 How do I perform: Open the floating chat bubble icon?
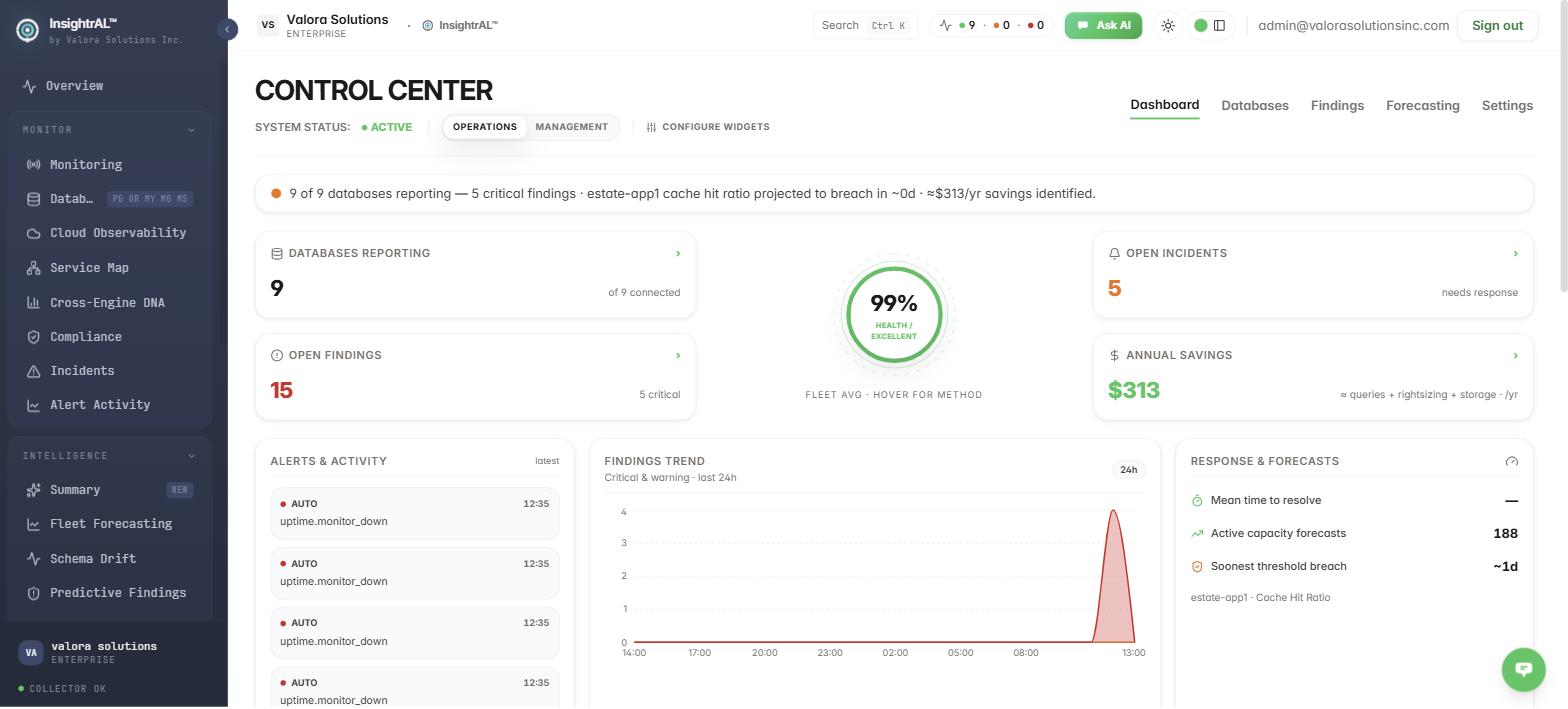point(1523,669)
